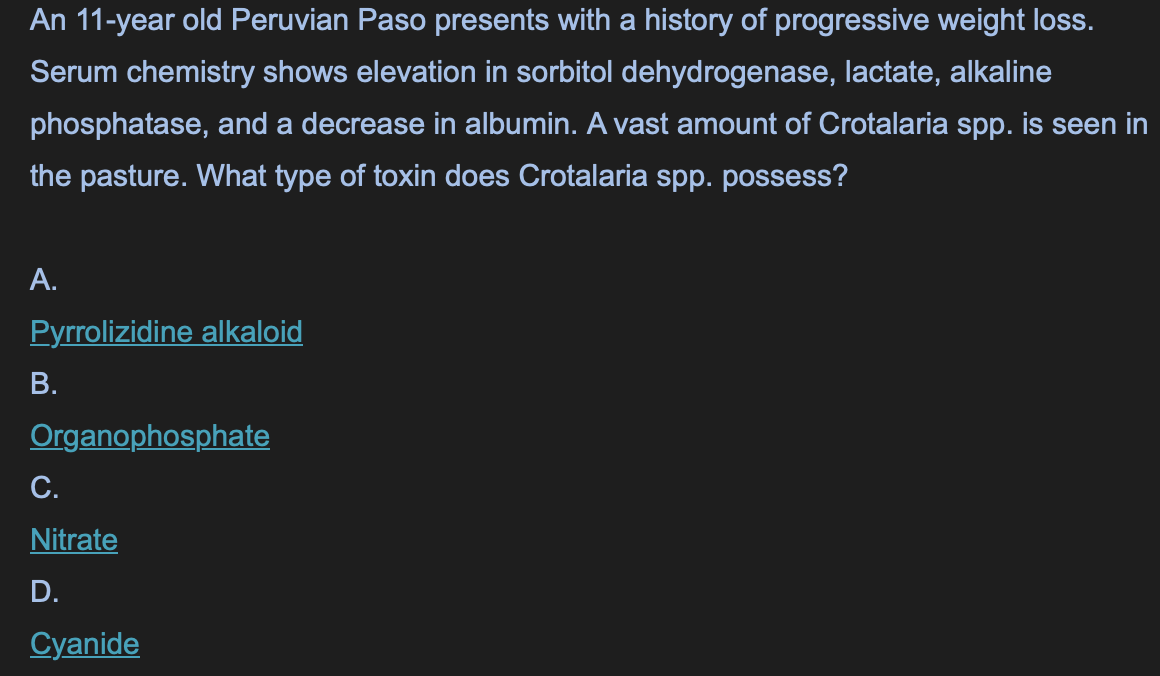Pick the Nitrate answer link
The width and height of the screenshot is (1160, 676).
[x=74, y=540]
